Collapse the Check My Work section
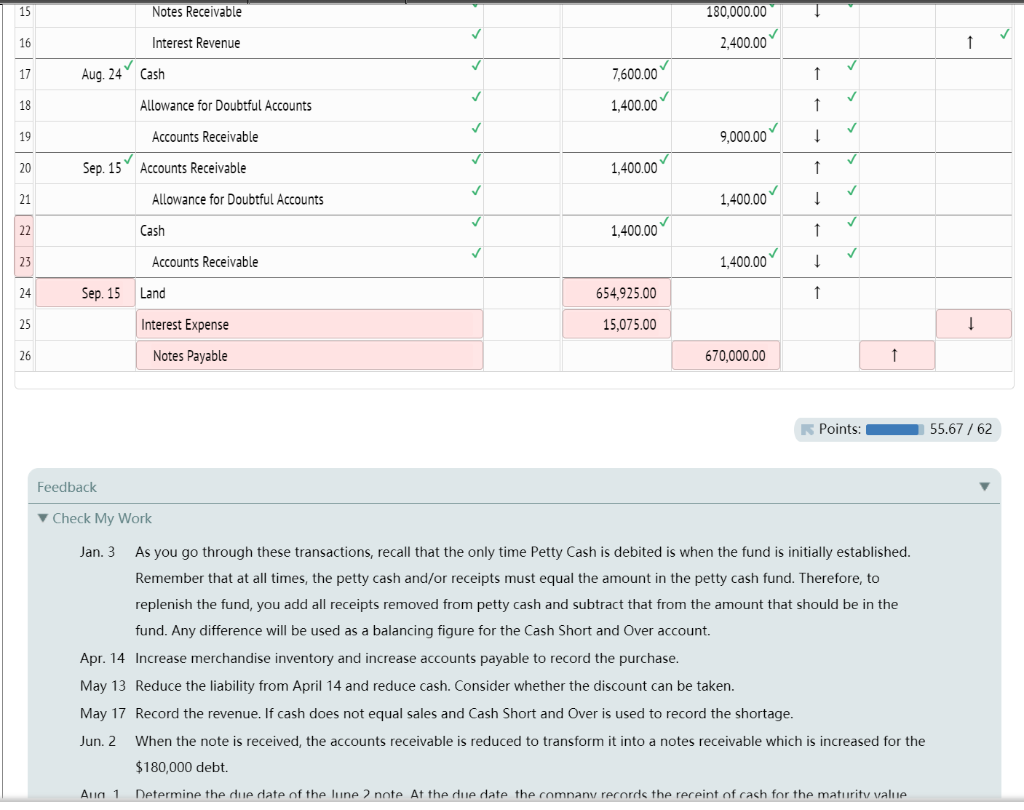Viewport: 1024px width, 810px height. tap(41, 518)
